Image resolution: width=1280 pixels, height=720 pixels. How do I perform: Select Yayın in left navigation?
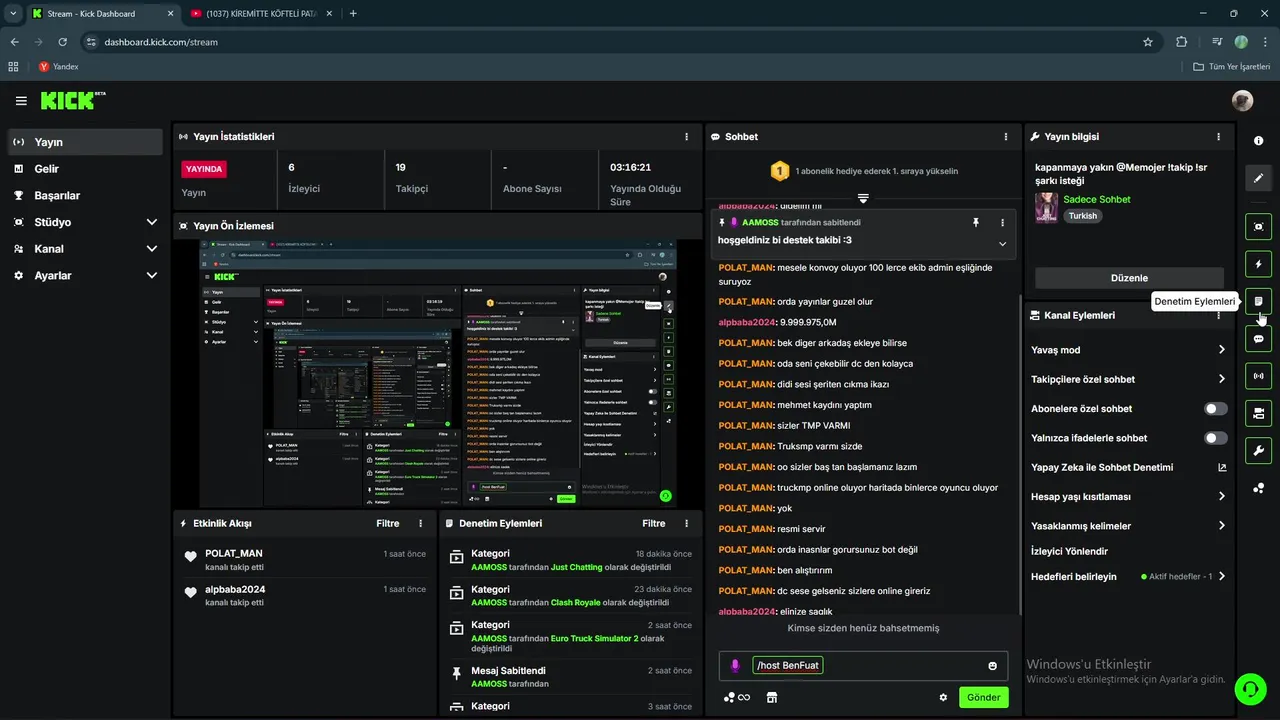85,142
